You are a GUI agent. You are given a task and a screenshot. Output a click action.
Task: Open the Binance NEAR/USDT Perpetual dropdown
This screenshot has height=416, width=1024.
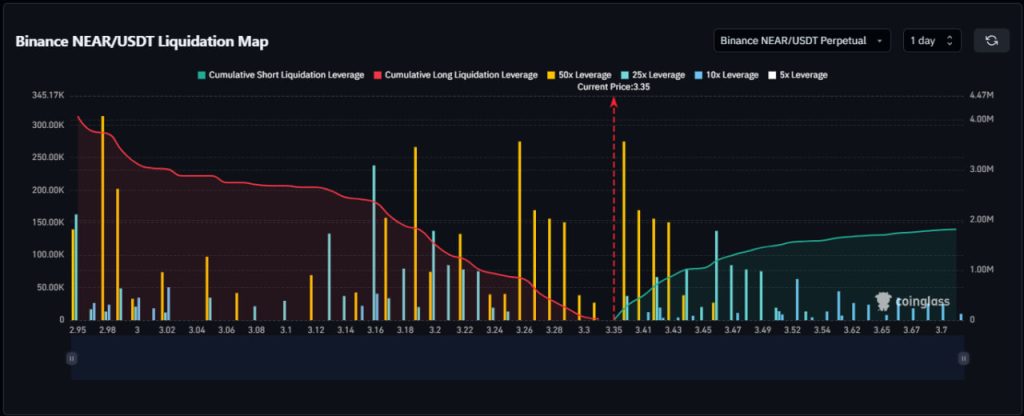point(802,40)
